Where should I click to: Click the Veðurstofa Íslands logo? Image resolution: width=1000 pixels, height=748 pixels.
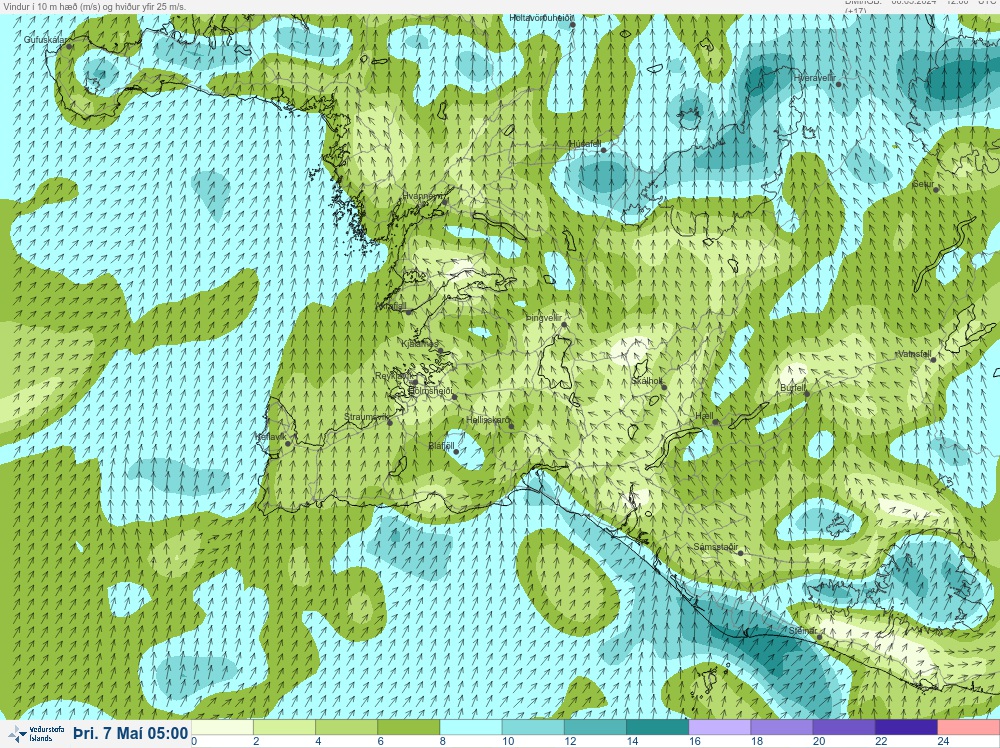pyautogui.click(x=36, y=734)
